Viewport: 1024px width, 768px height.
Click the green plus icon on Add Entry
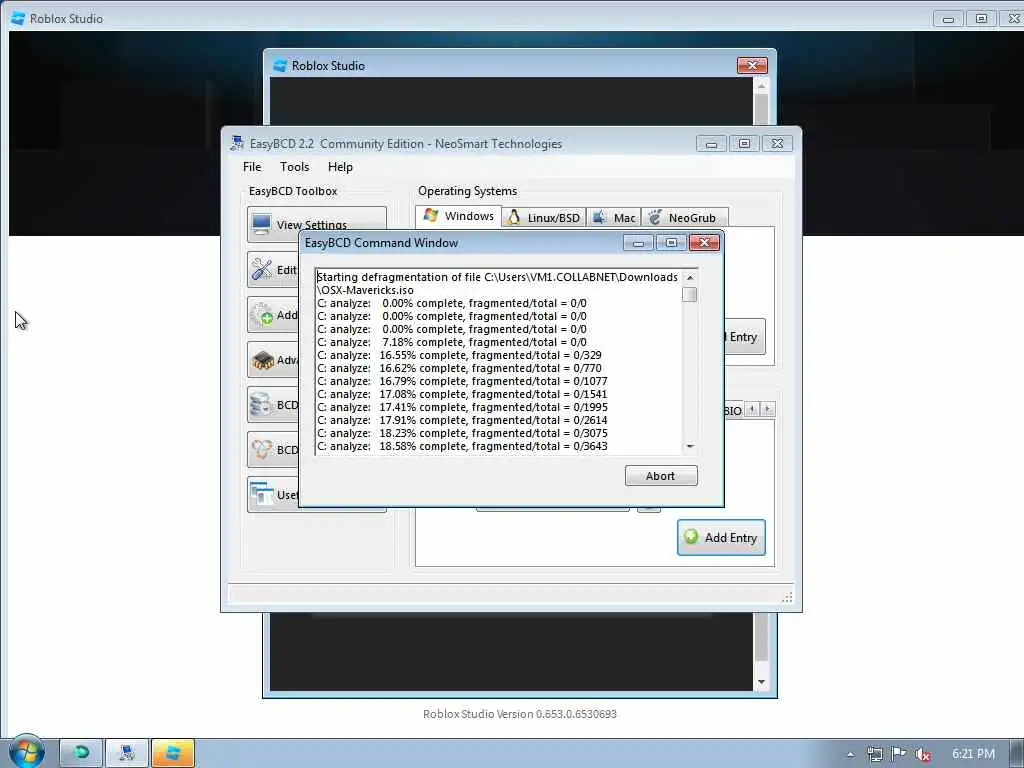[691, 537]
